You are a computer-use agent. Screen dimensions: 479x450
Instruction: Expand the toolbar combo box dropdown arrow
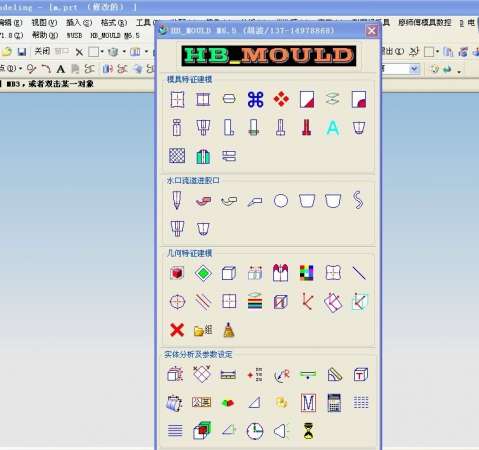(x=414, y=69)
